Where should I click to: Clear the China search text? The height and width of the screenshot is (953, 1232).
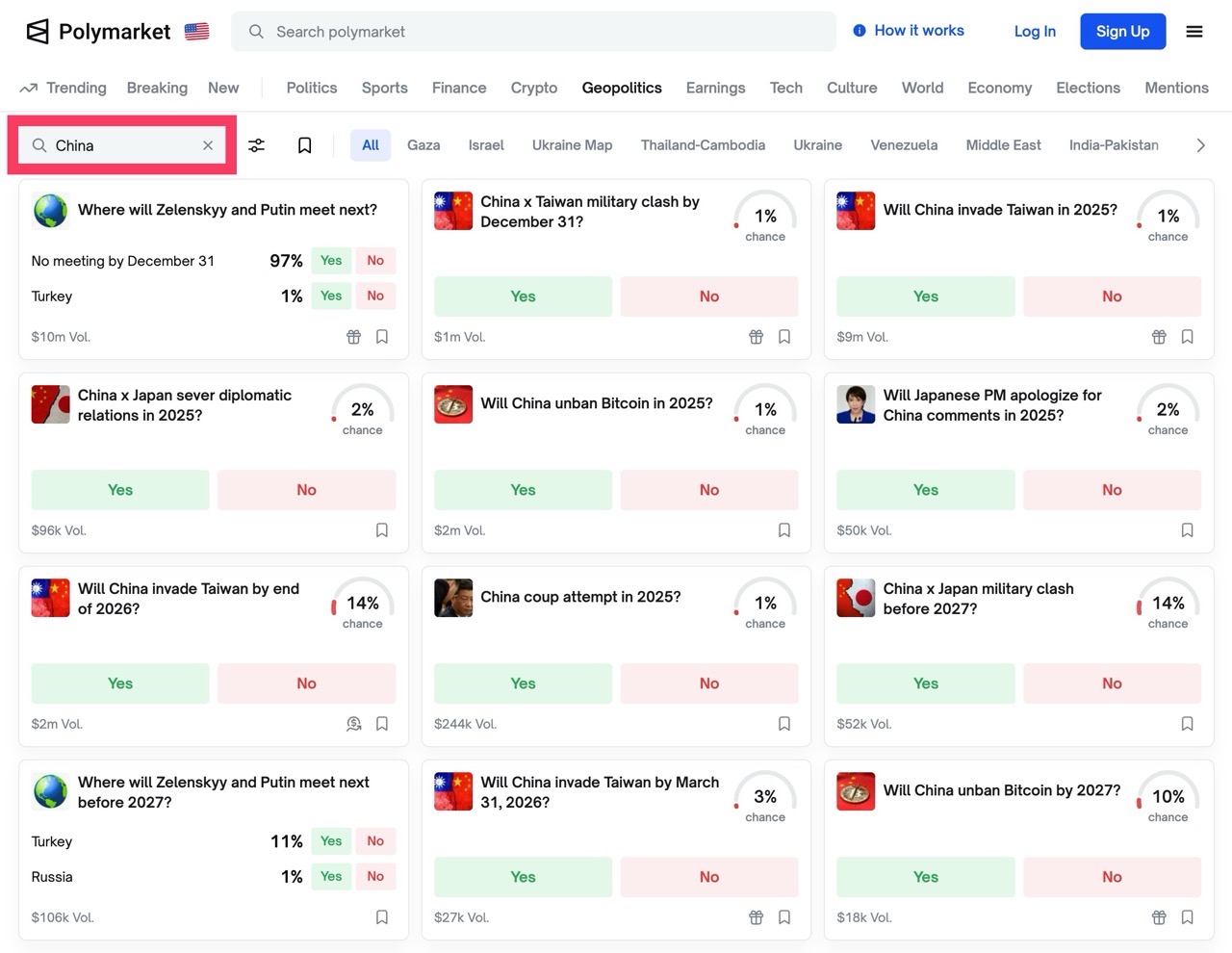click(208, 145)
